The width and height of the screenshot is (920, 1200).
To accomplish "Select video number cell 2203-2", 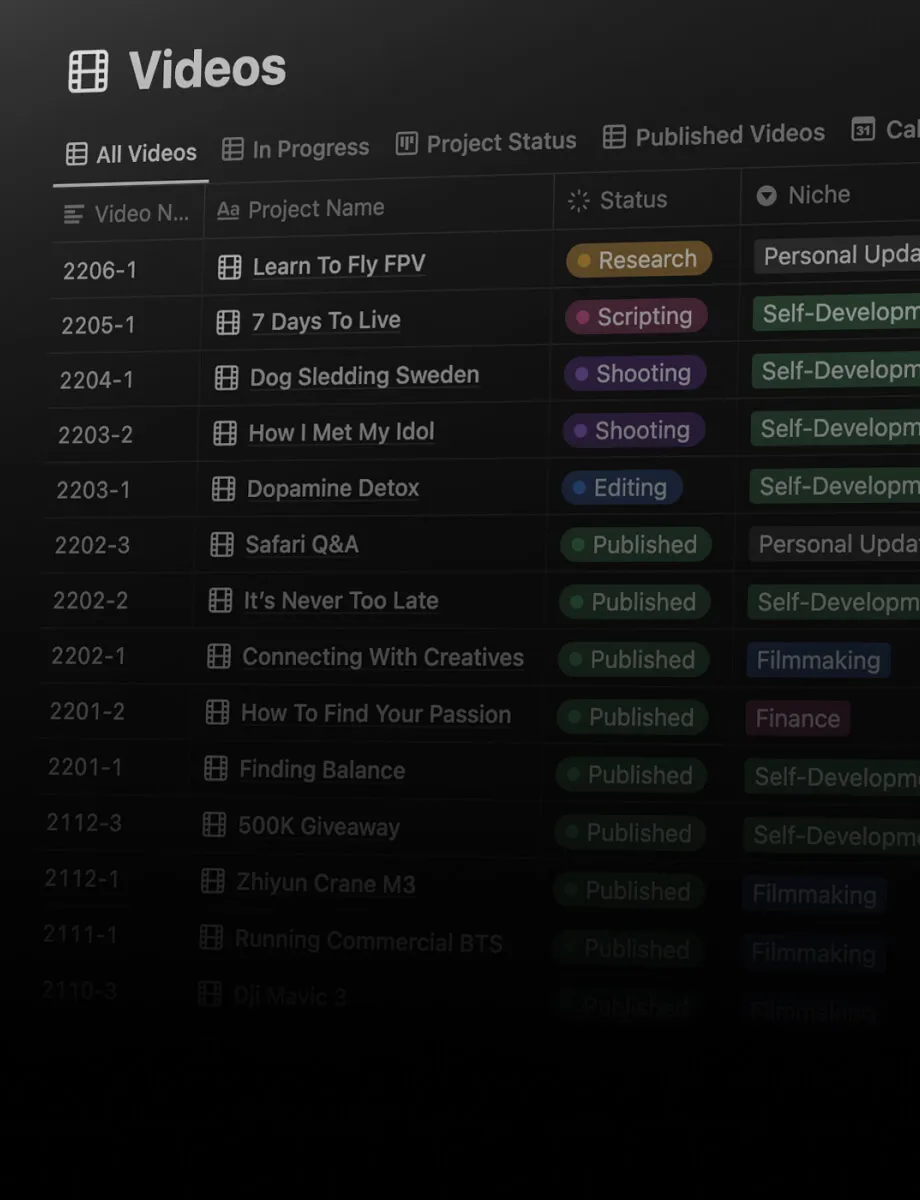I will point(95,435).
